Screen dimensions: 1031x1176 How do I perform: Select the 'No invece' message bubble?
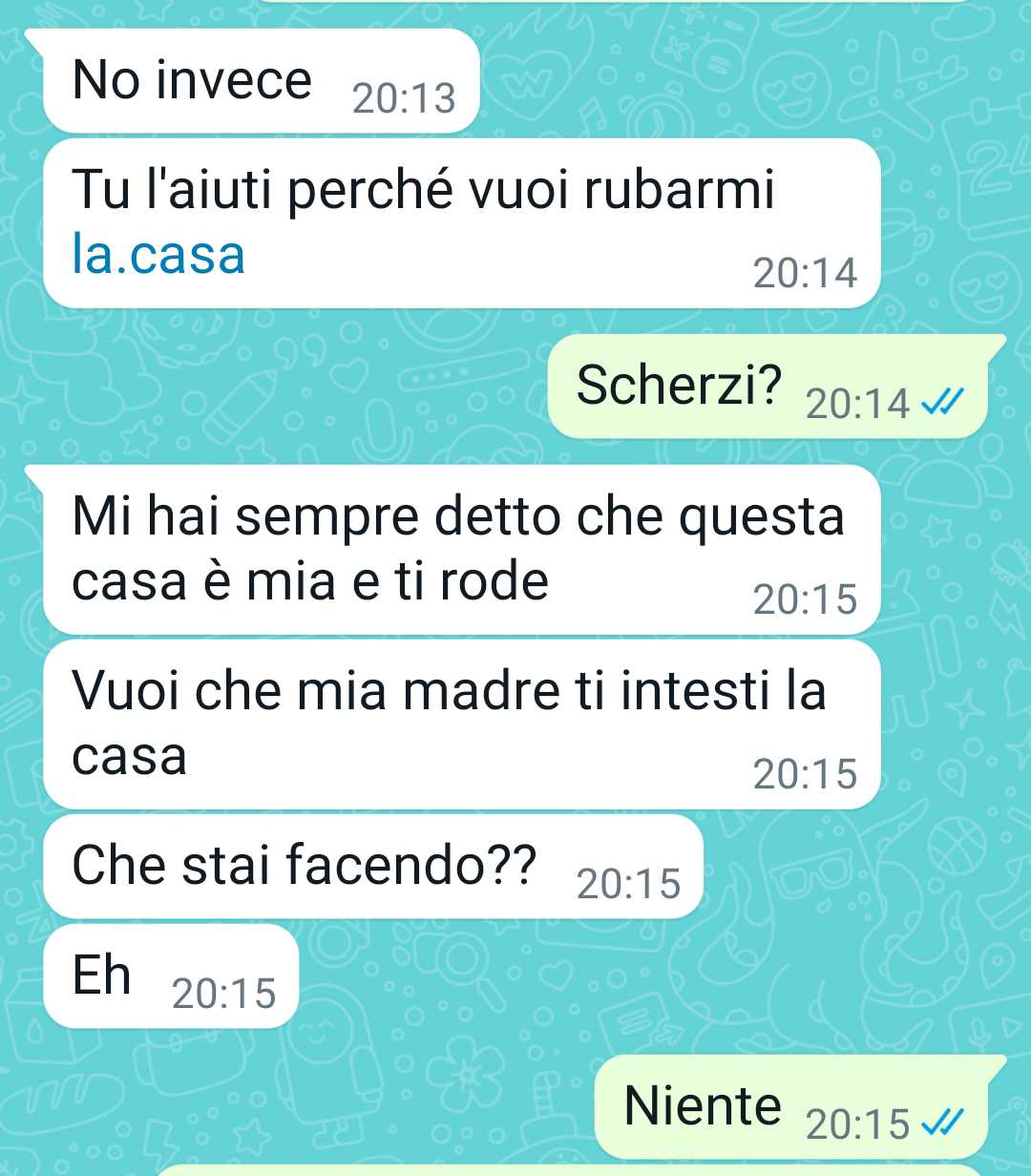coord(261,81)
